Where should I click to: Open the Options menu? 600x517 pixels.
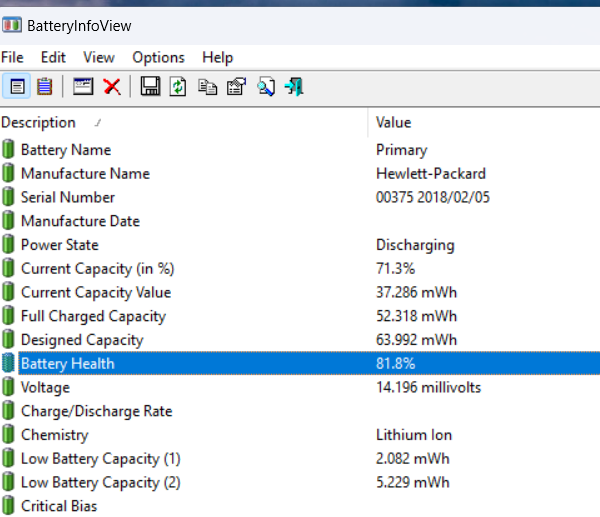158,57
